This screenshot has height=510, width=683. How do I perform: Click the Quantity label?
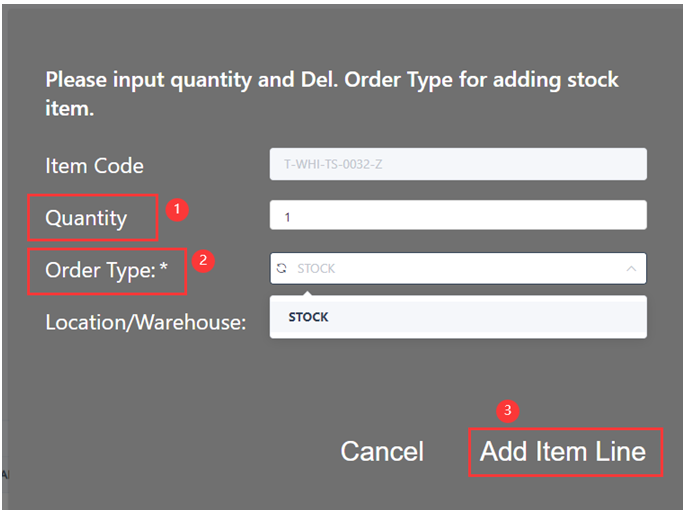pyautogui.click(x=86, y=218)
